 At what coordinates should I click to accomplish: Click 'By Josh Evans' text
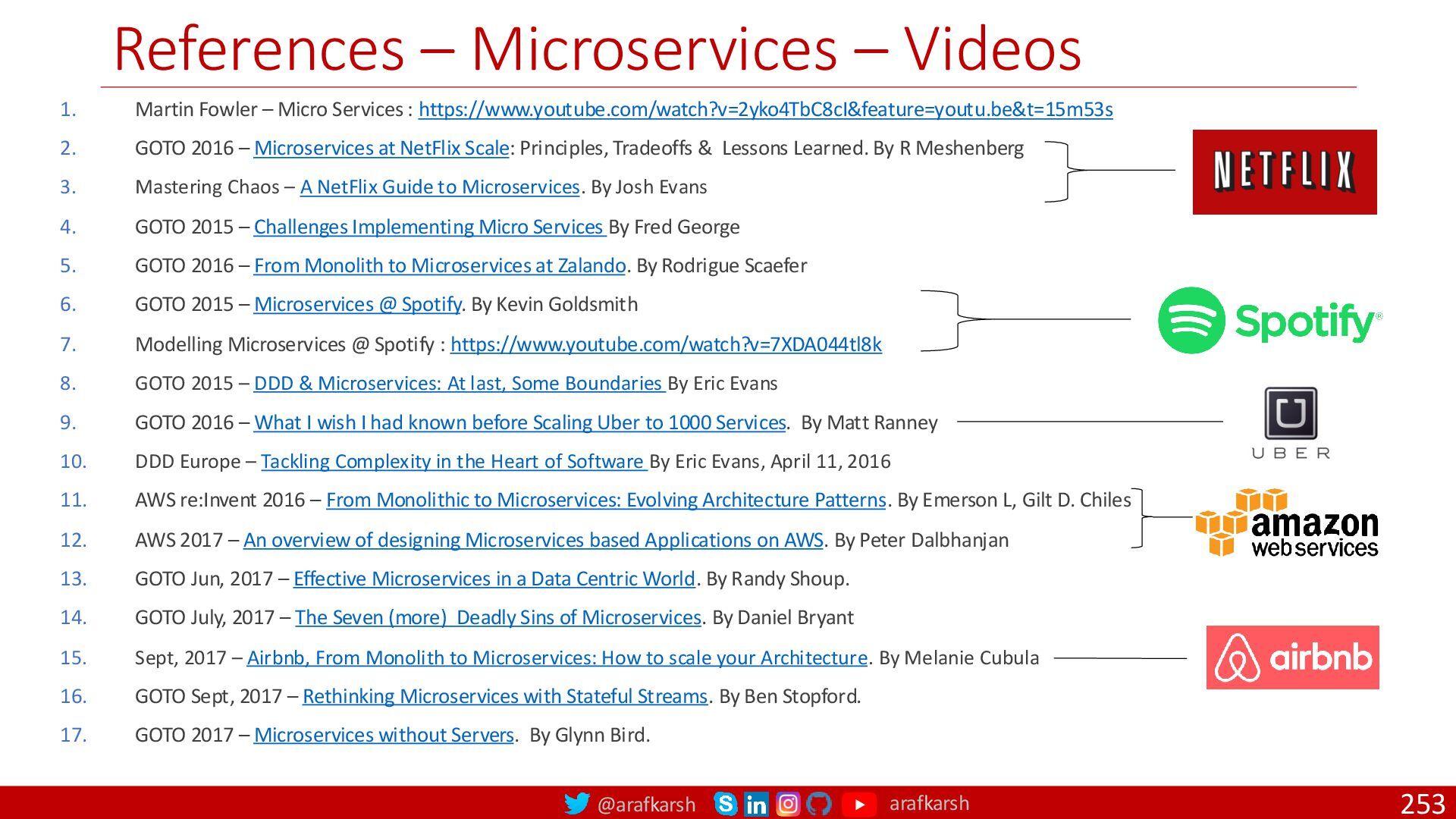coord(648,187)
